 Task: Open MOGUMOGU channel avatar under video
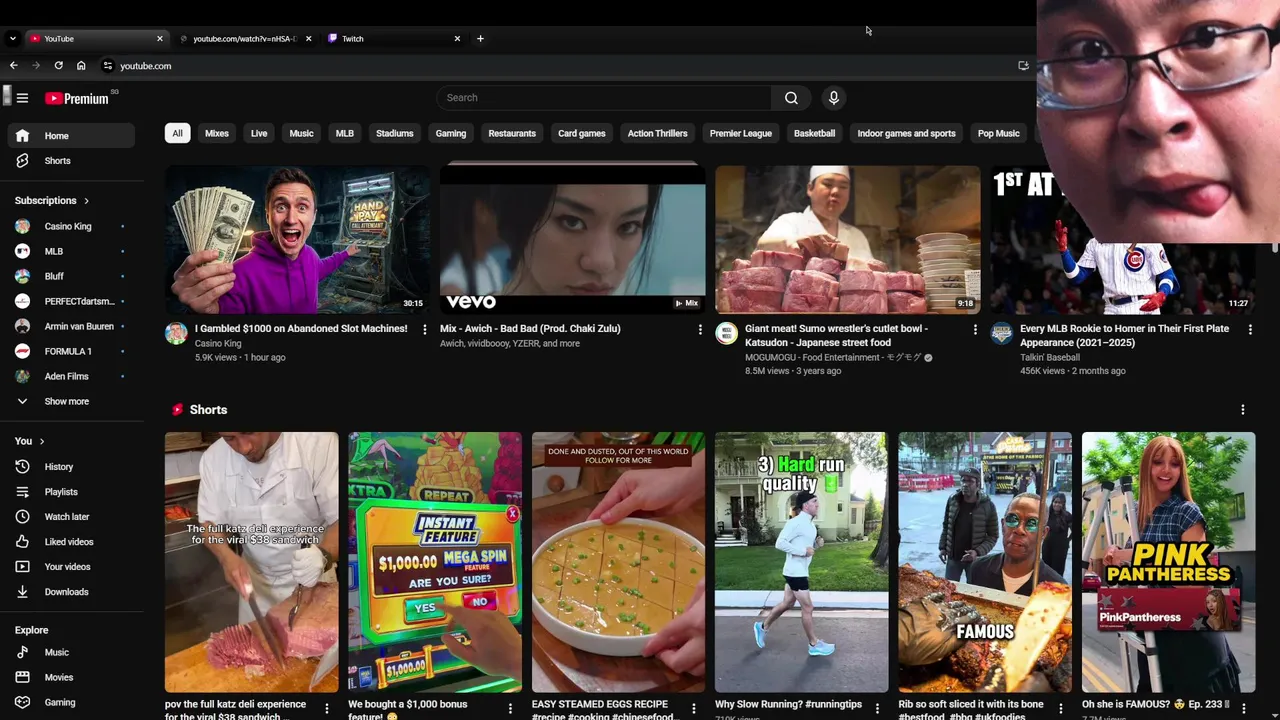tap(726, 334)
